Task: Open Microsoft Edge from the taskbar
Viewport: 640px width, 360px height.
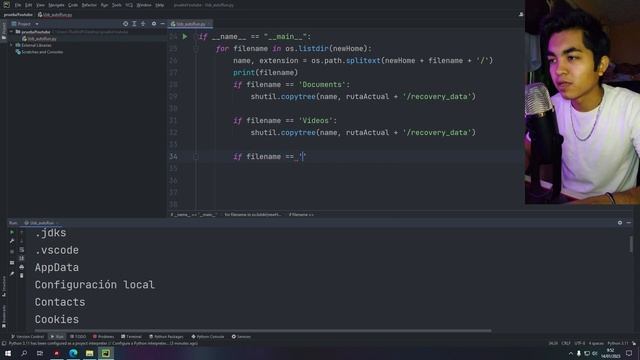Action: (x=73, y=353)
